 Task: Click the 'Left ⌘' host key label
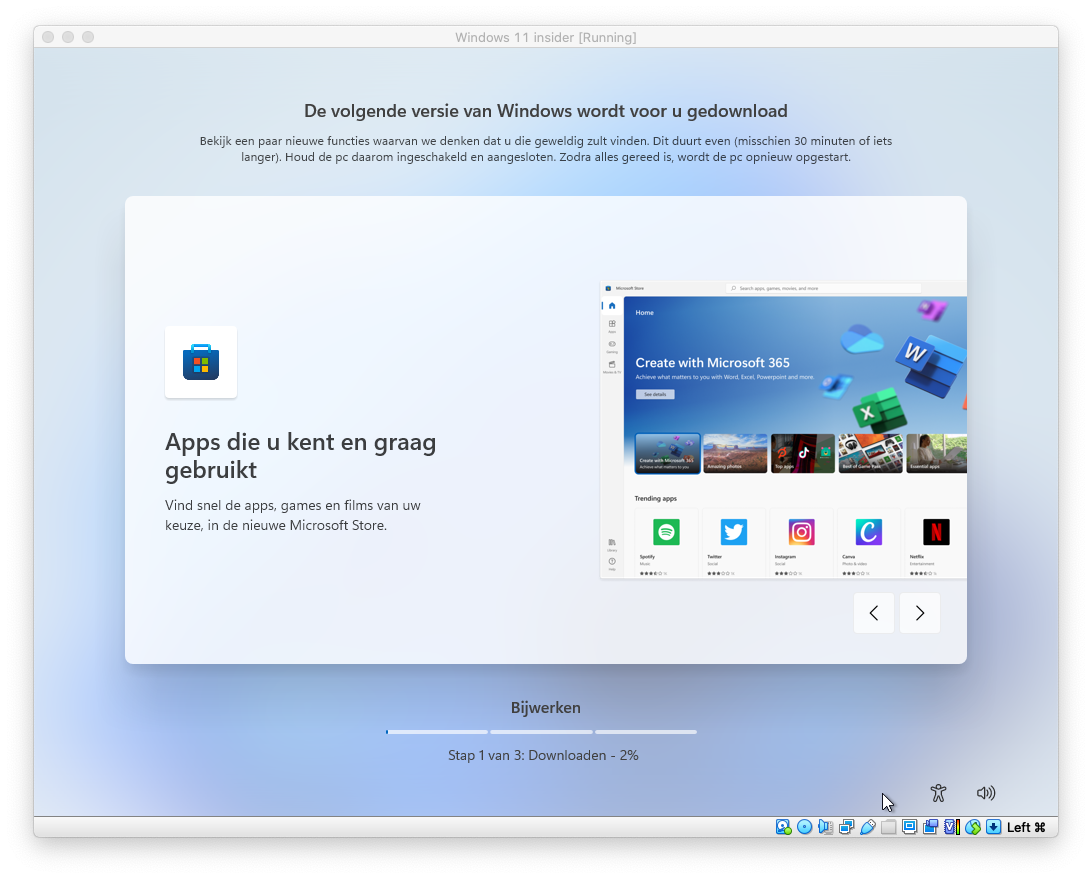tap(1026, 827)
